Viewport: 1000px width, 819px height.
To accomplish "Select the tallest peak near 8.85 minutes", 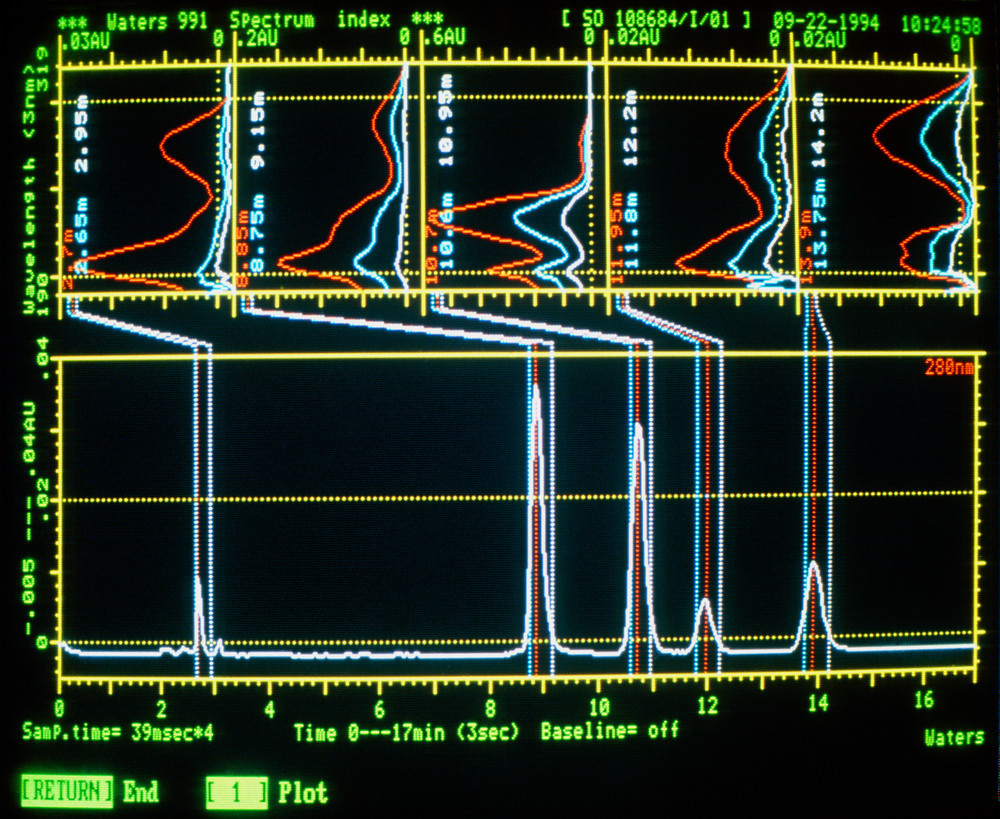I will [537, 517].
